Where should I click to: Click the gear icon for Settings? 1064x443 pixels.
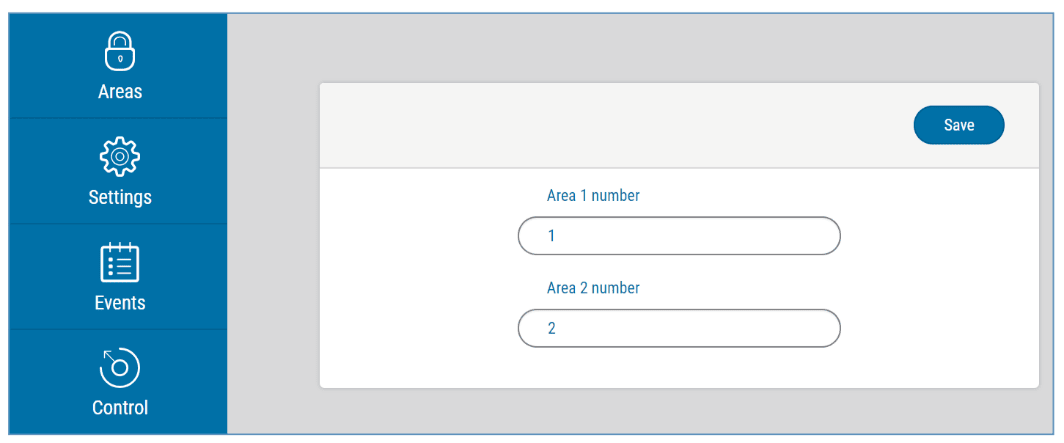(x=120, y=156)
